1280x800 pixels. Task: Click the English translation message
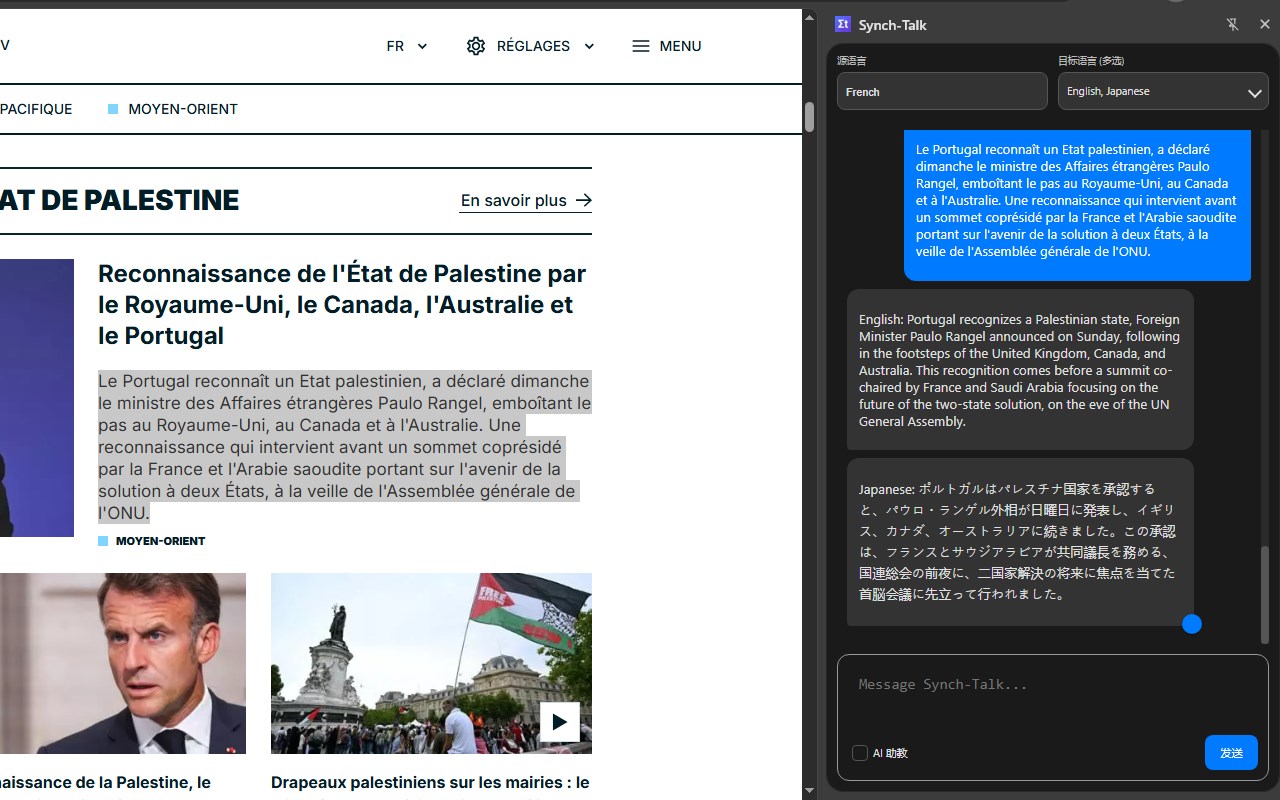pos(1020,370)
